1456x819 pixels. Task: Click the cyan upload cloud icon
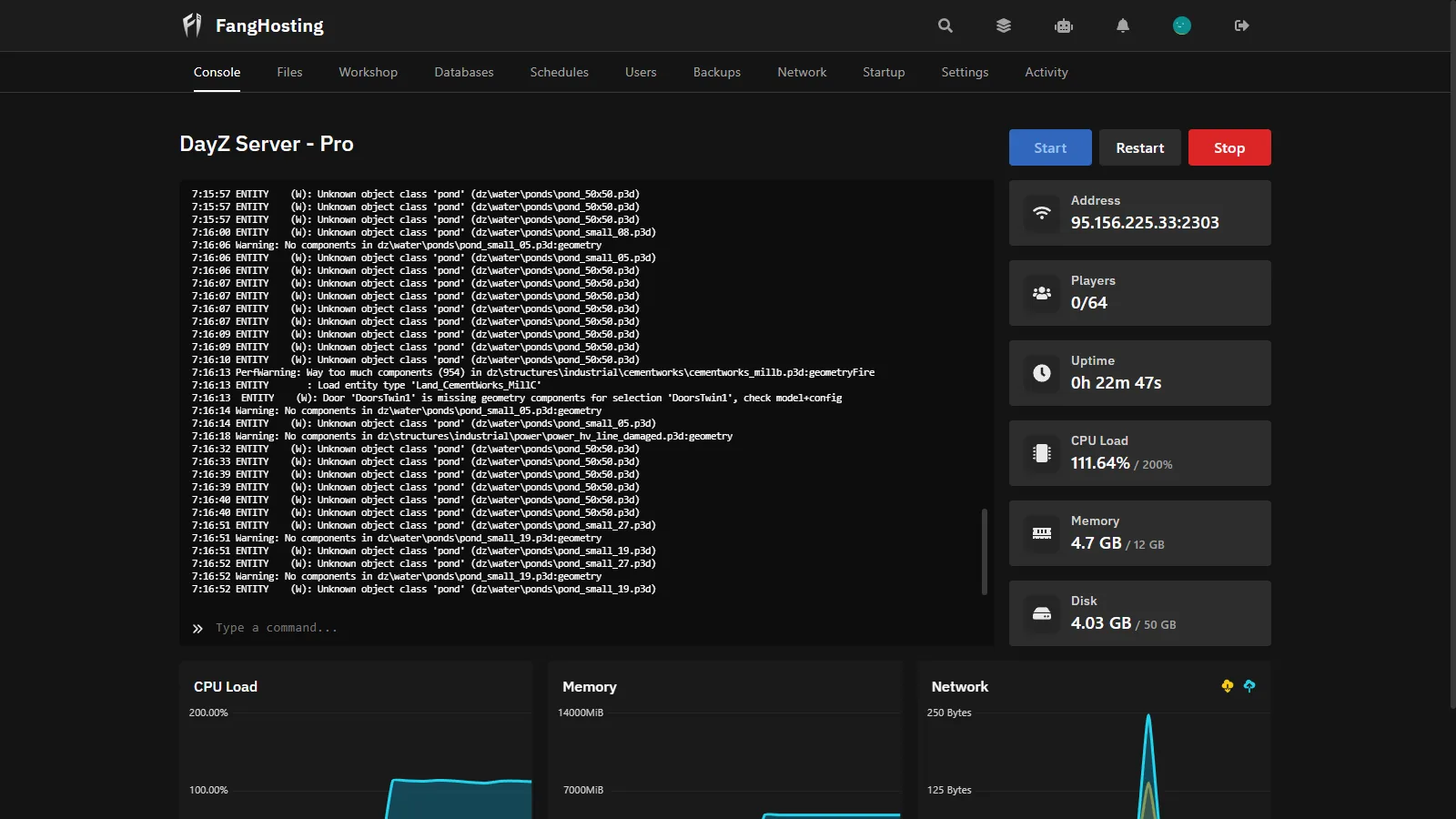[x=1249, y=686]
